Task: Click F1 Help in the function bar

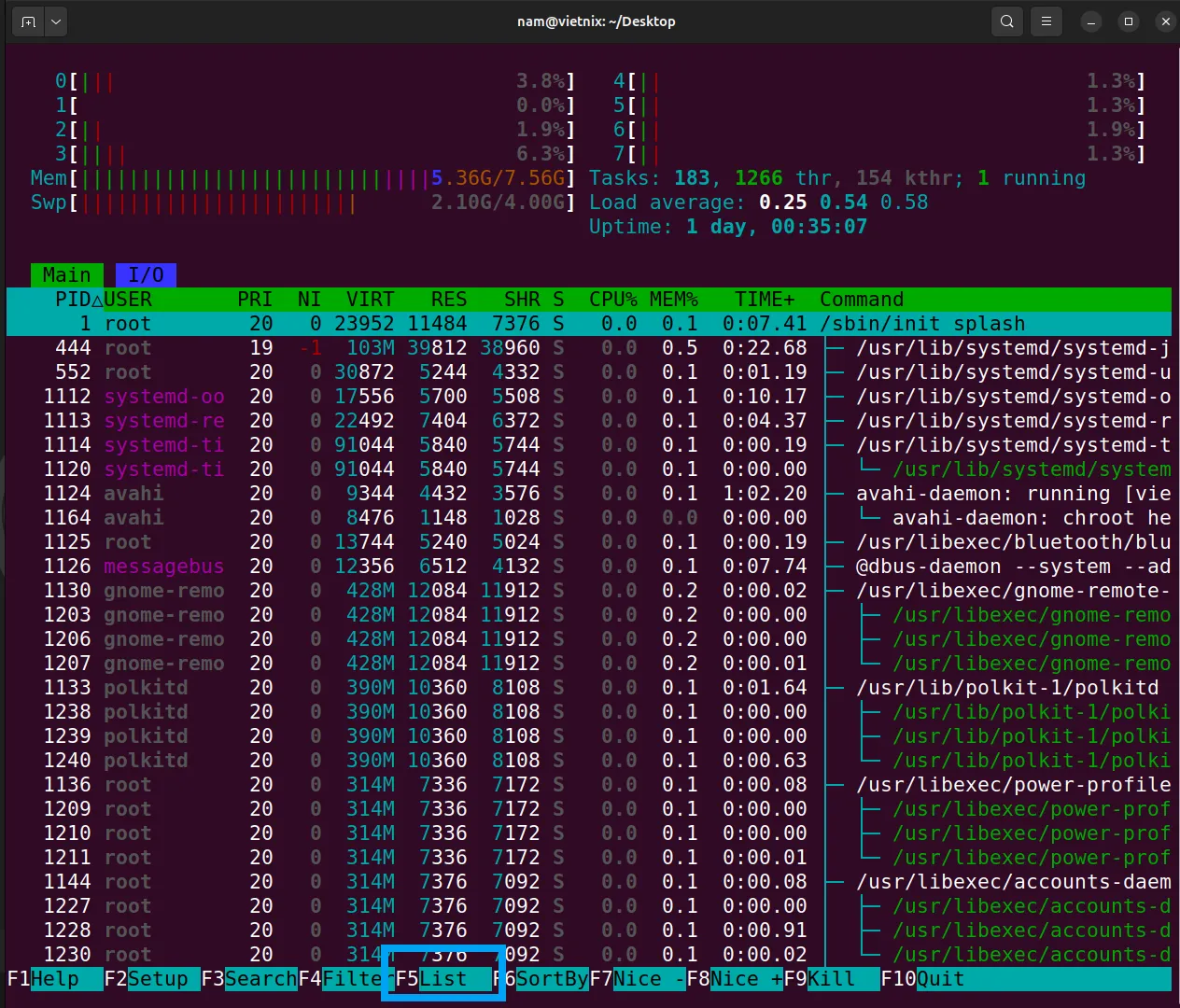Action: coord(54,979)
